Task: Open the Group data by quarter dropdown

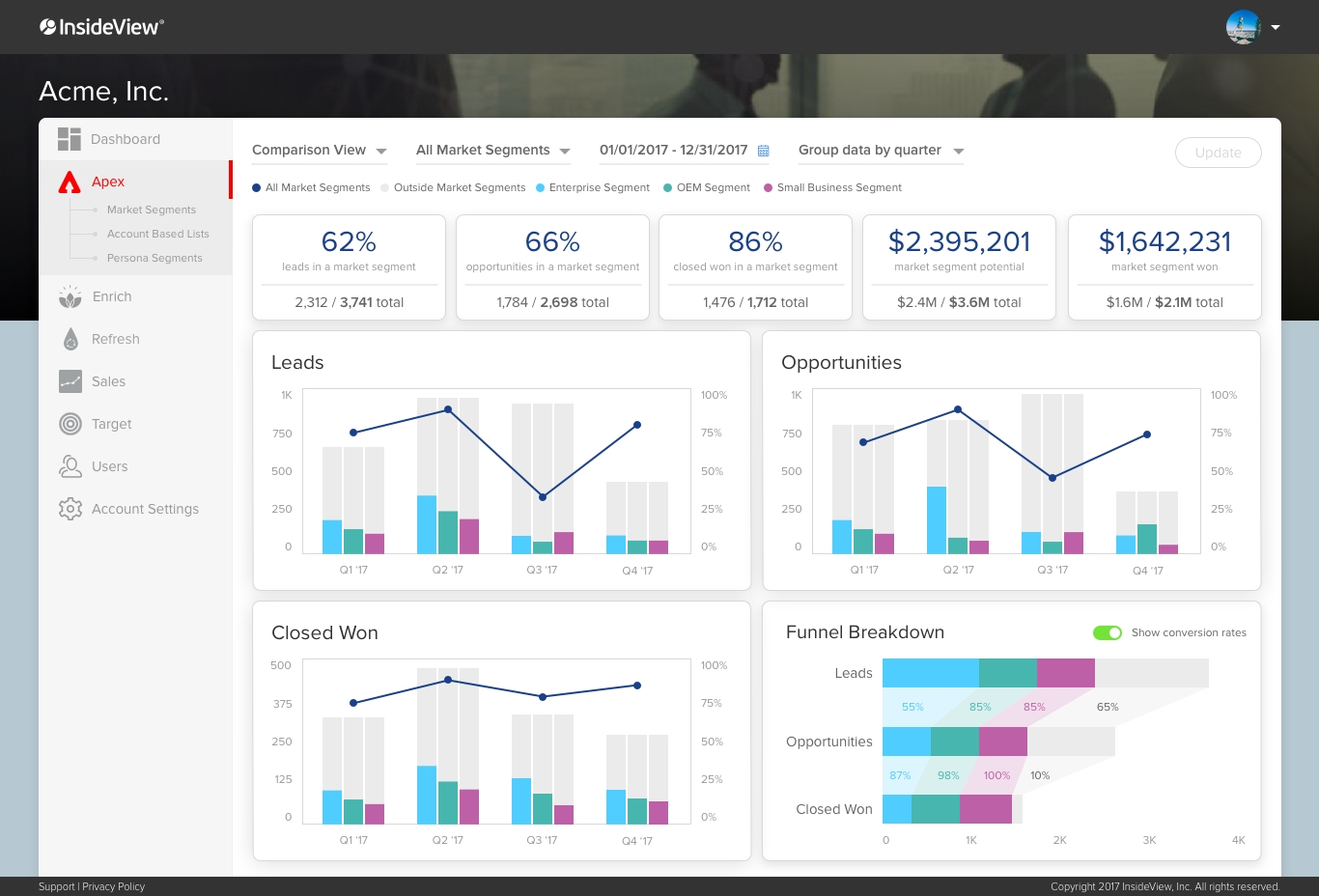Action: [x=882, y=151]
